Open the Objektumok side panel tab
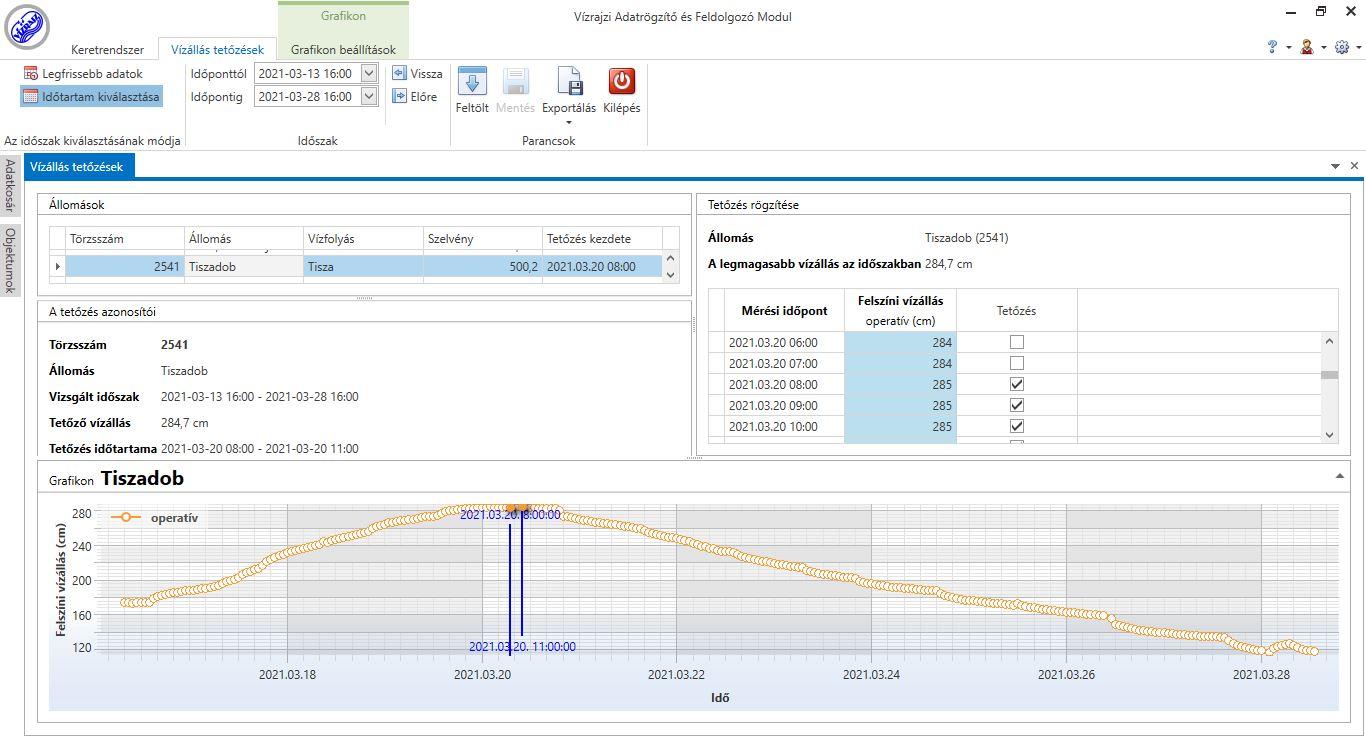The height and width of the screenshot is (737, 1366). [10, 260]
